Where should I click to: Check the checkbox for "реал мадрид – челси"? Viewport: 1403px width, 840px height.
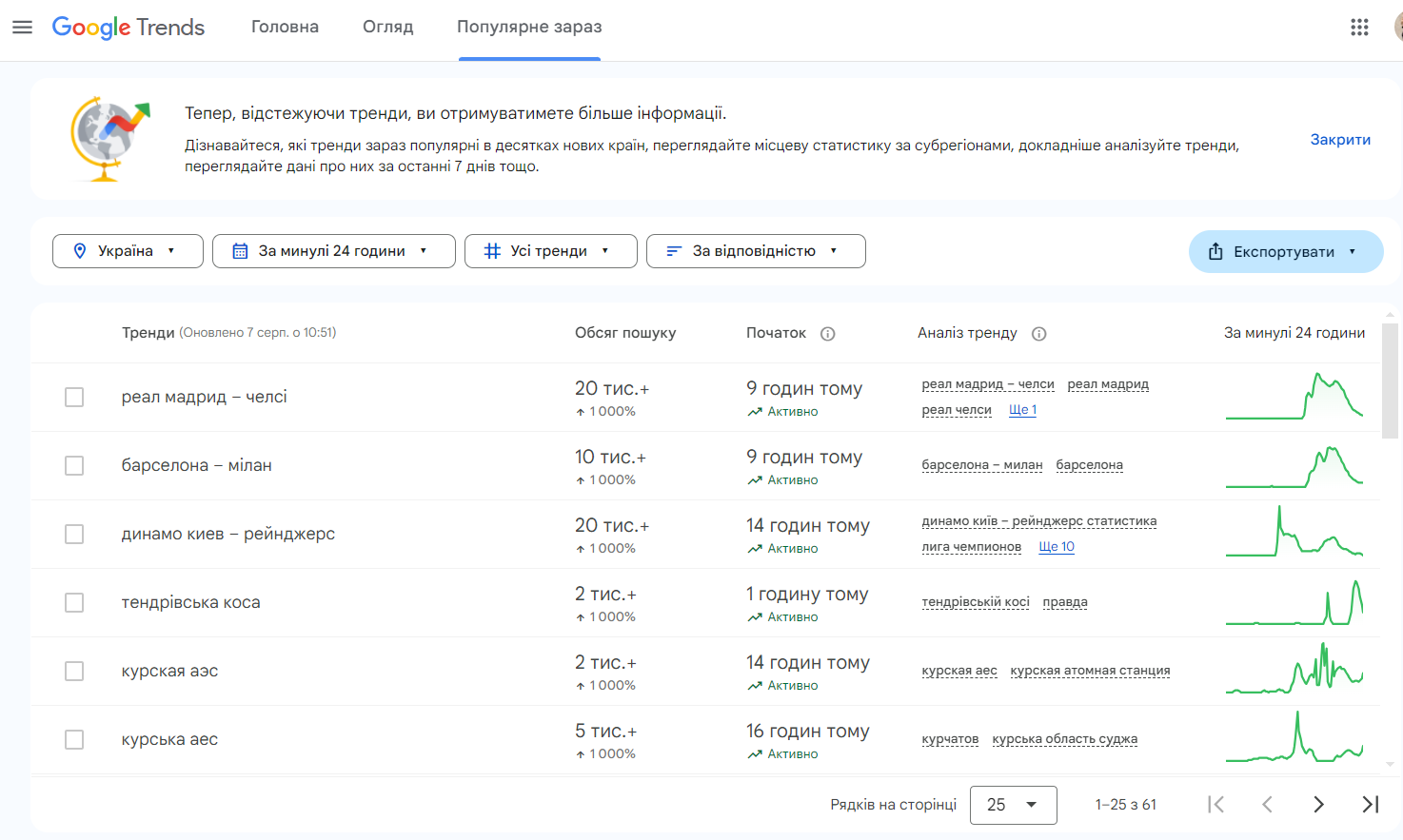(x=74, y=397)
